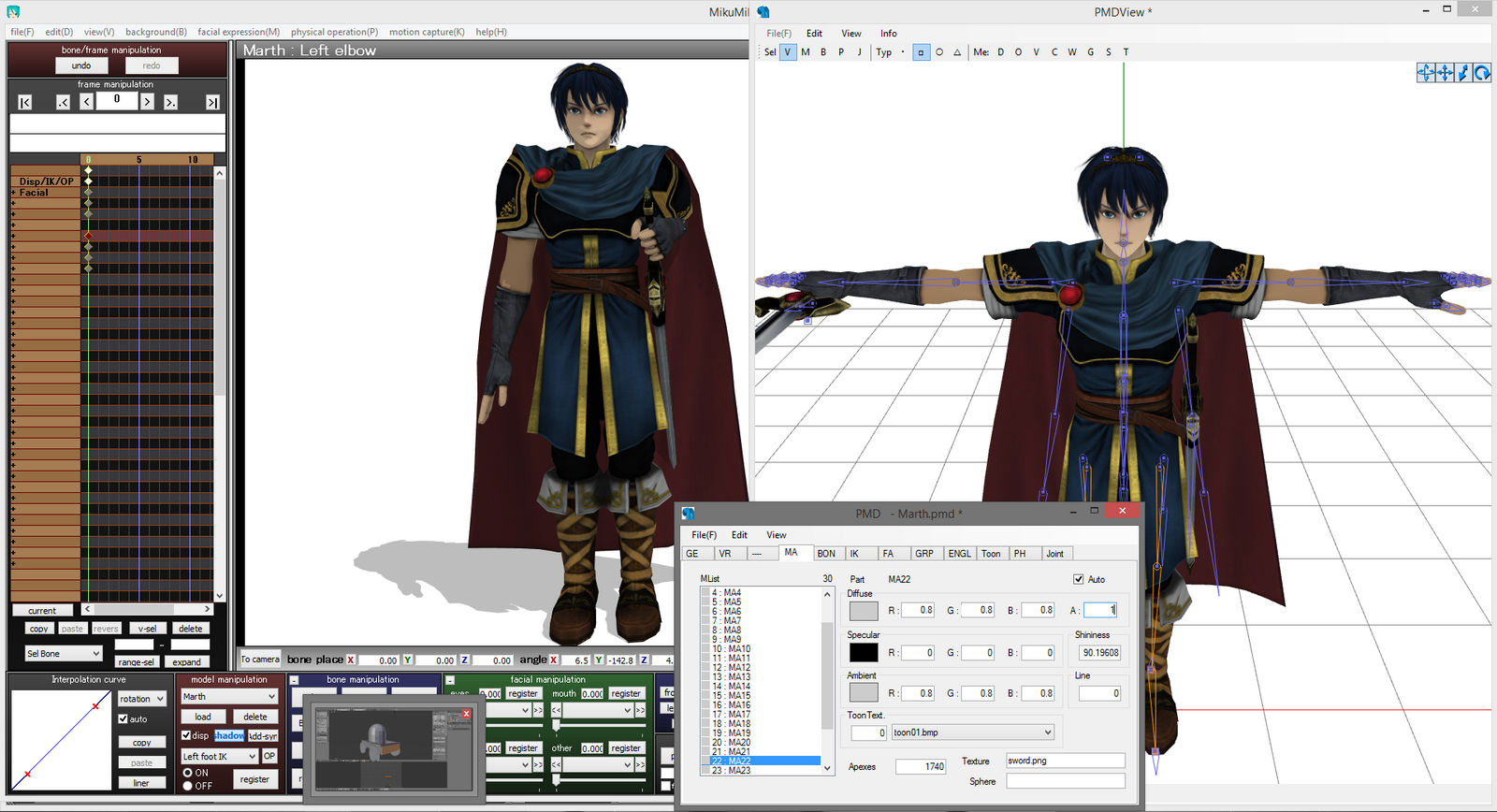The height and width of the screenshot is (812, 1497).
Task: Click the range-sel button
Action: 137,661
